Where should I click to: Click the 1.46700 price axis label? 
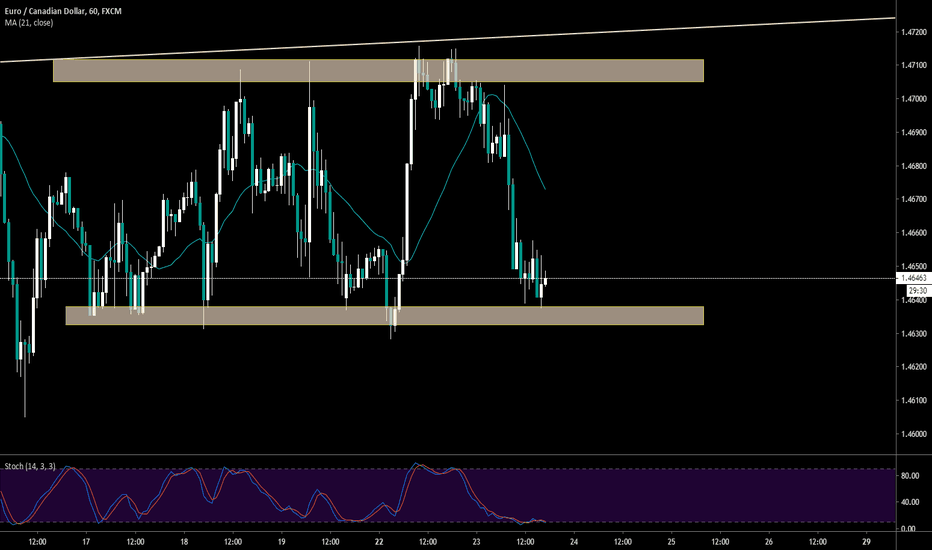914,199
